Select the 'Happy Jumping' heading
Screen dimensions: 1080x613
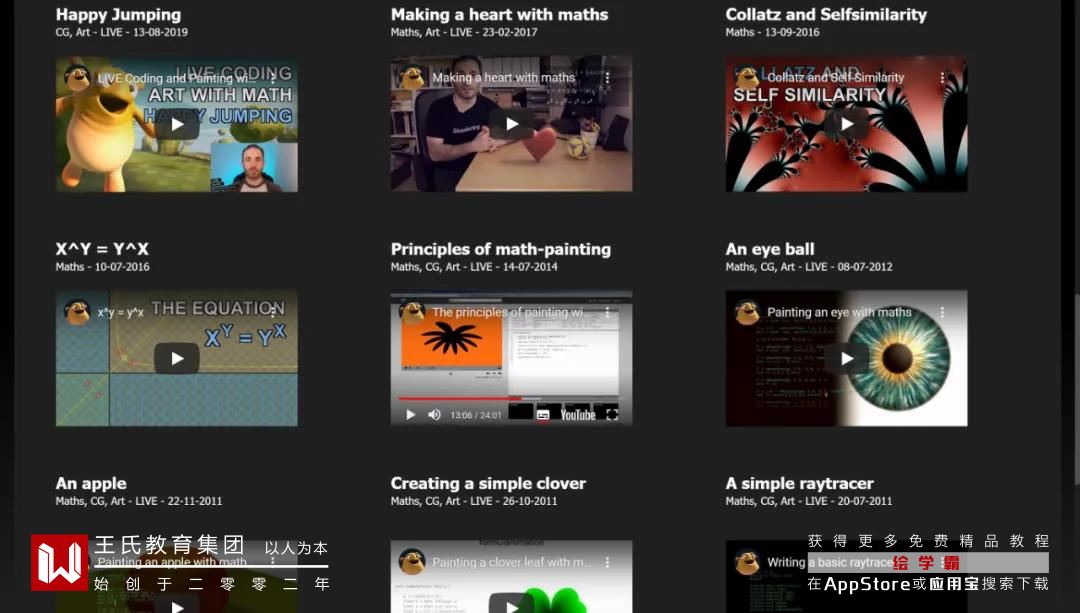118,14
